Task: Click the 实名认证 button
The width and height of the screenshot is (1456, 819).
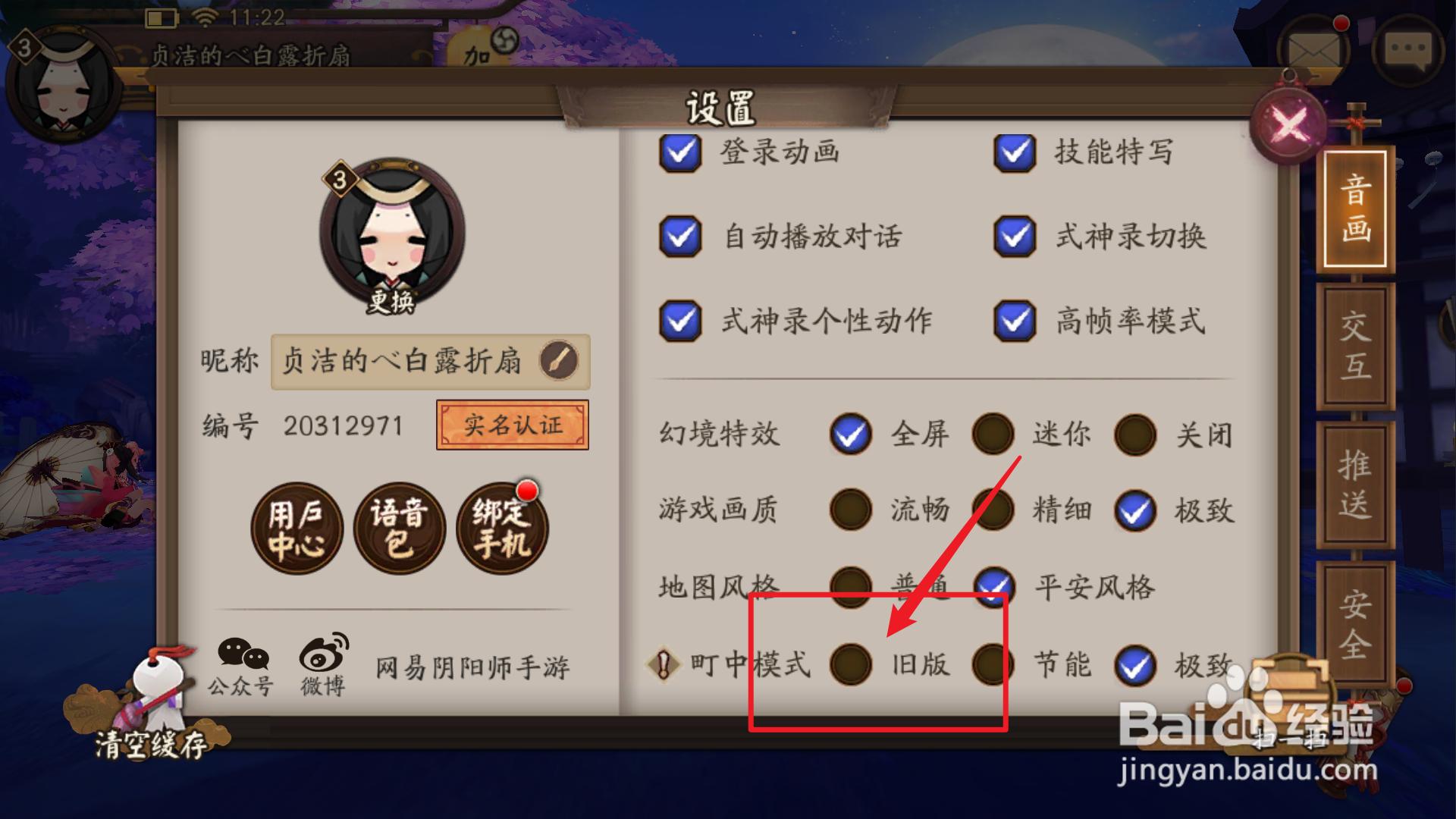Action: point(513,425)
